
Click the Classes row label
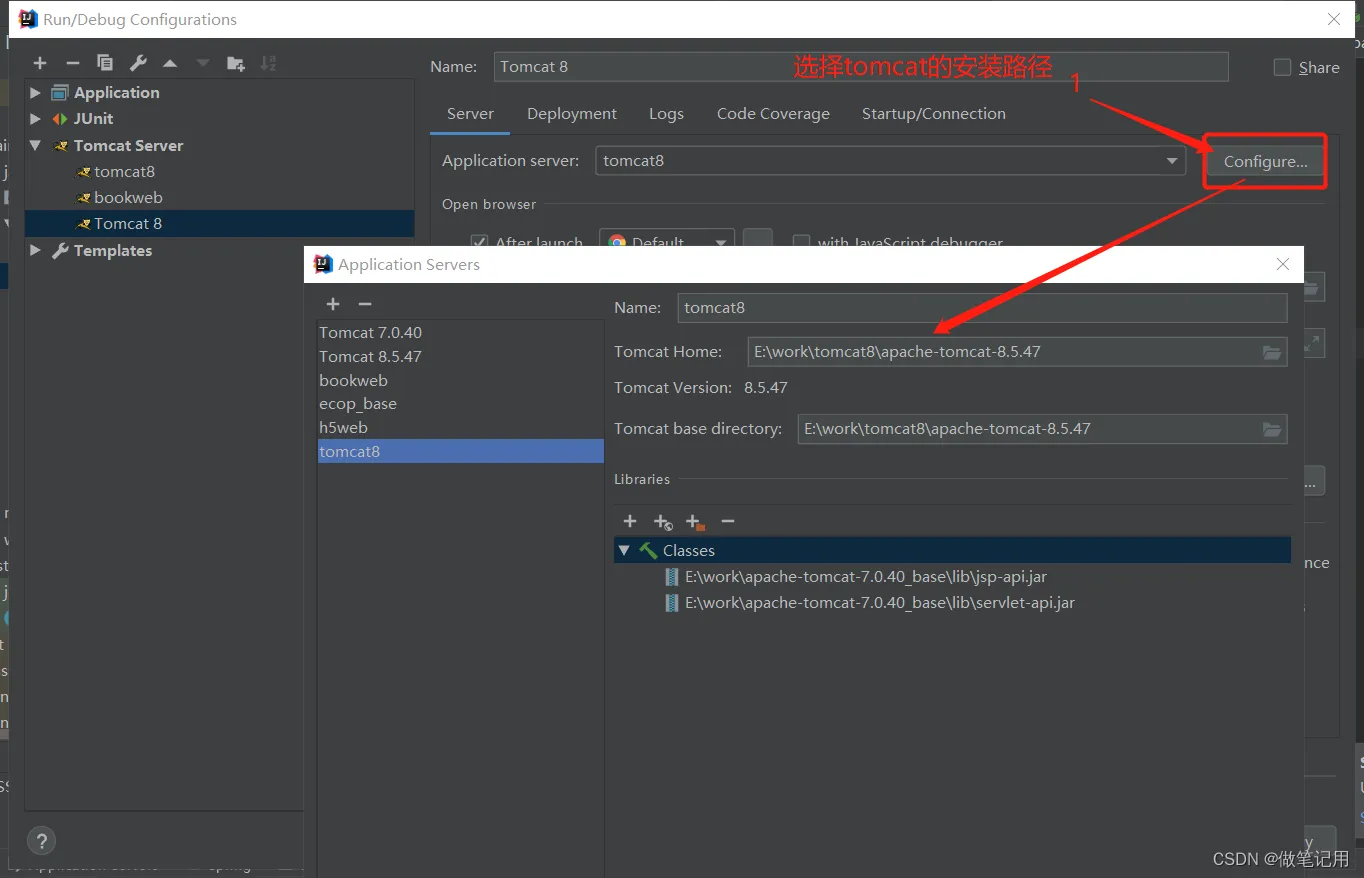689,551
